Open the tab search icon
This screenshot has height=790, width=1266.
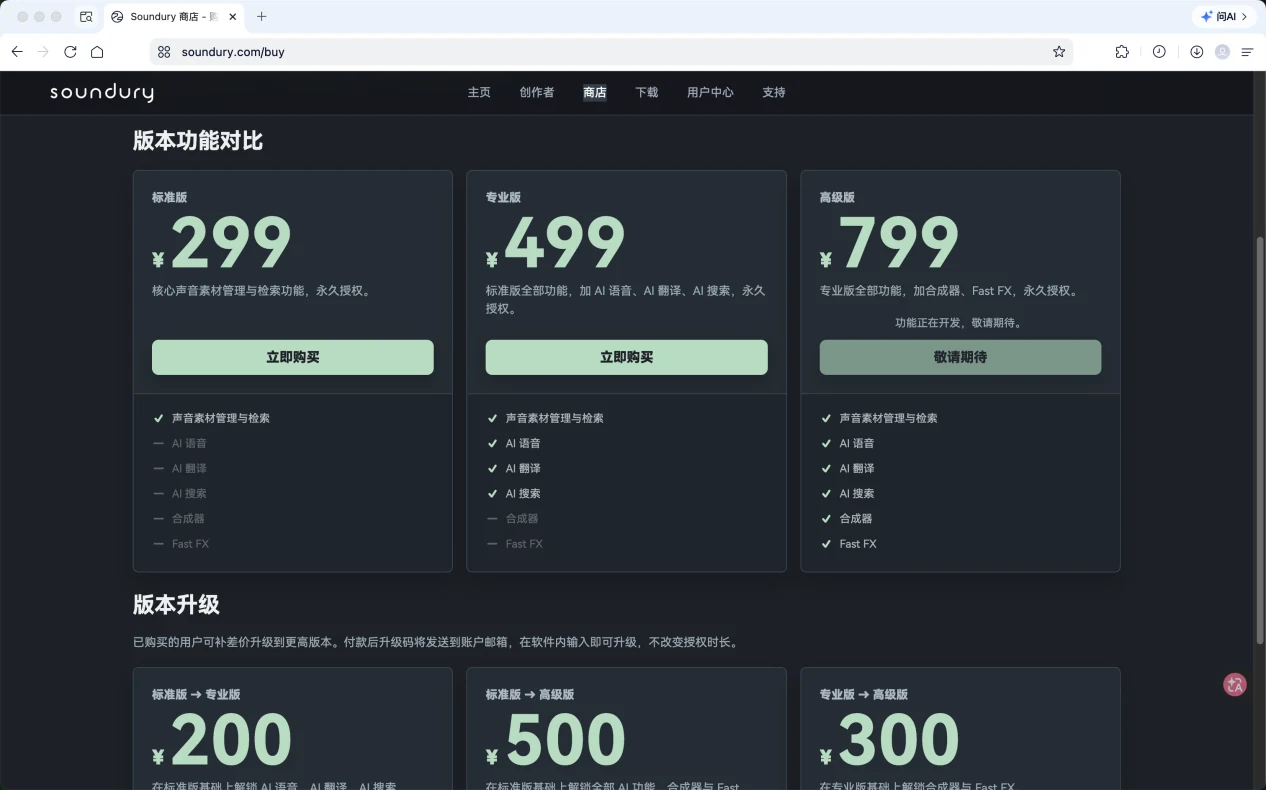pyautogui.click(x=86, y=17)
